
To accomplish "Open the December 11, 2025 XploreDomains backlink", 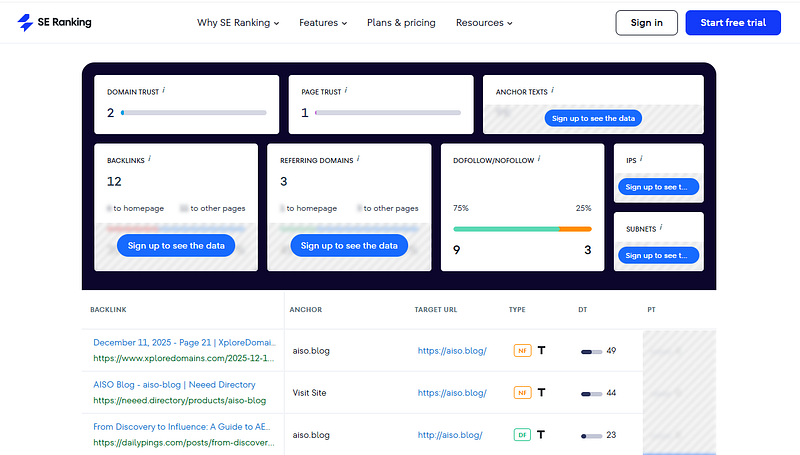I will click(184, 342).
